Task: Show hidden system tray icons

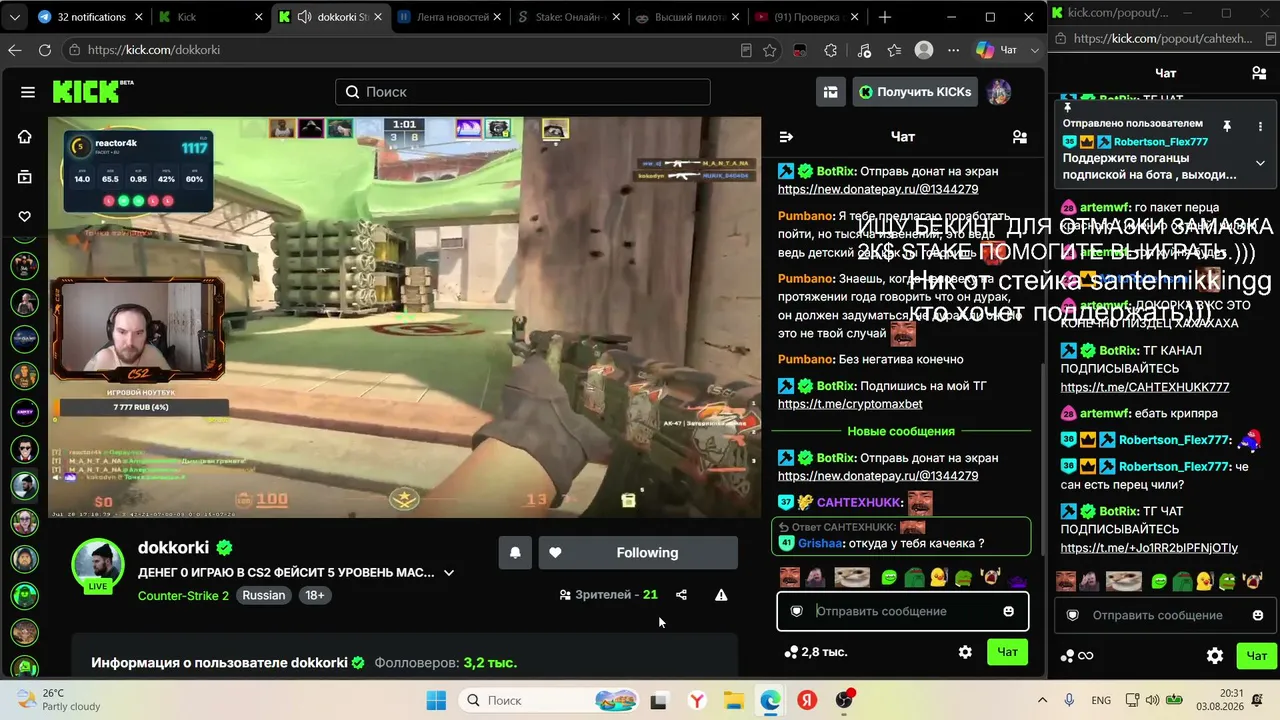Action: point(1042,700)
